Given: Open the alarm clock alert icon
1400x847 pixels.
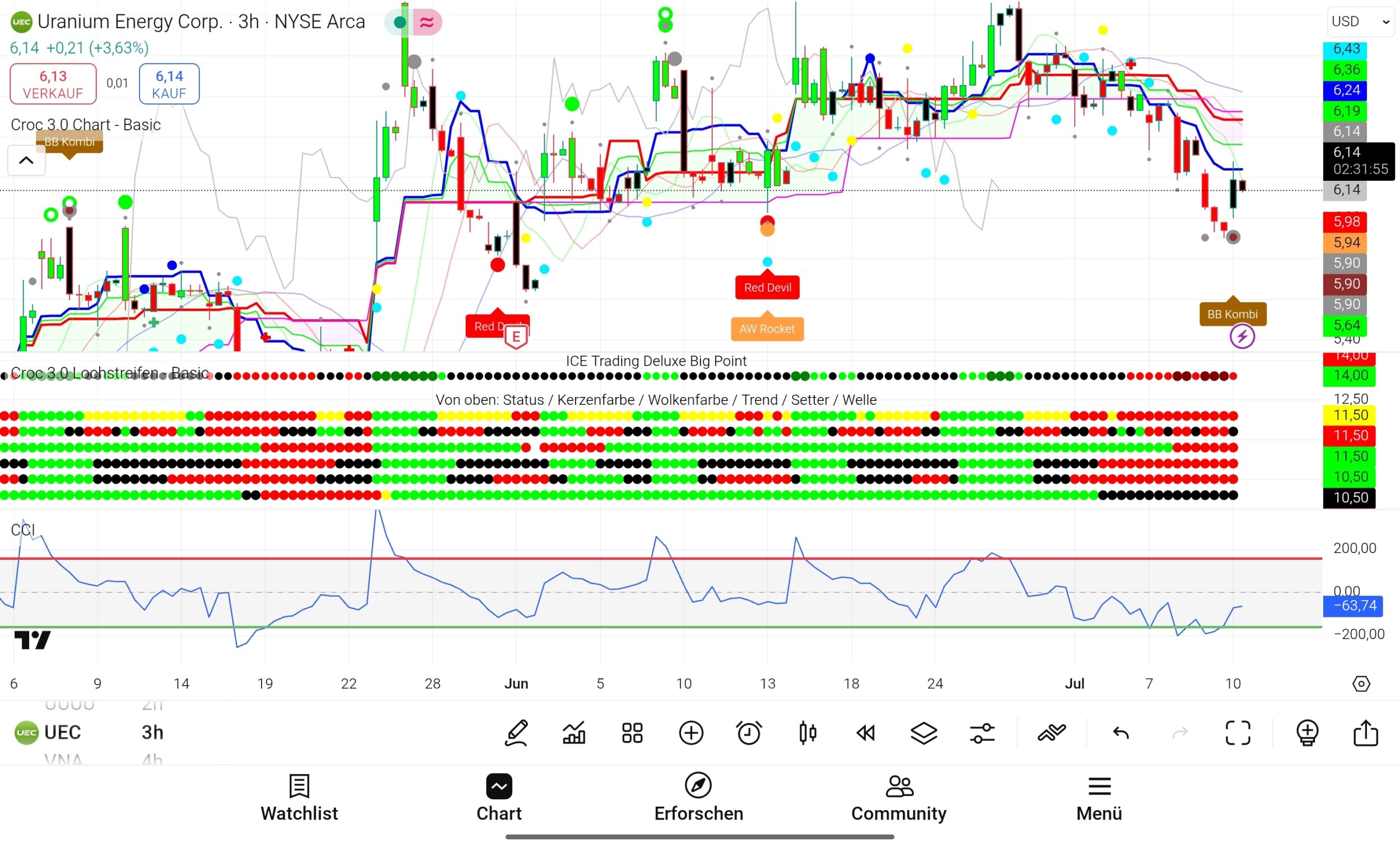Looking at the screenshot, I should [x=749, y=733].
